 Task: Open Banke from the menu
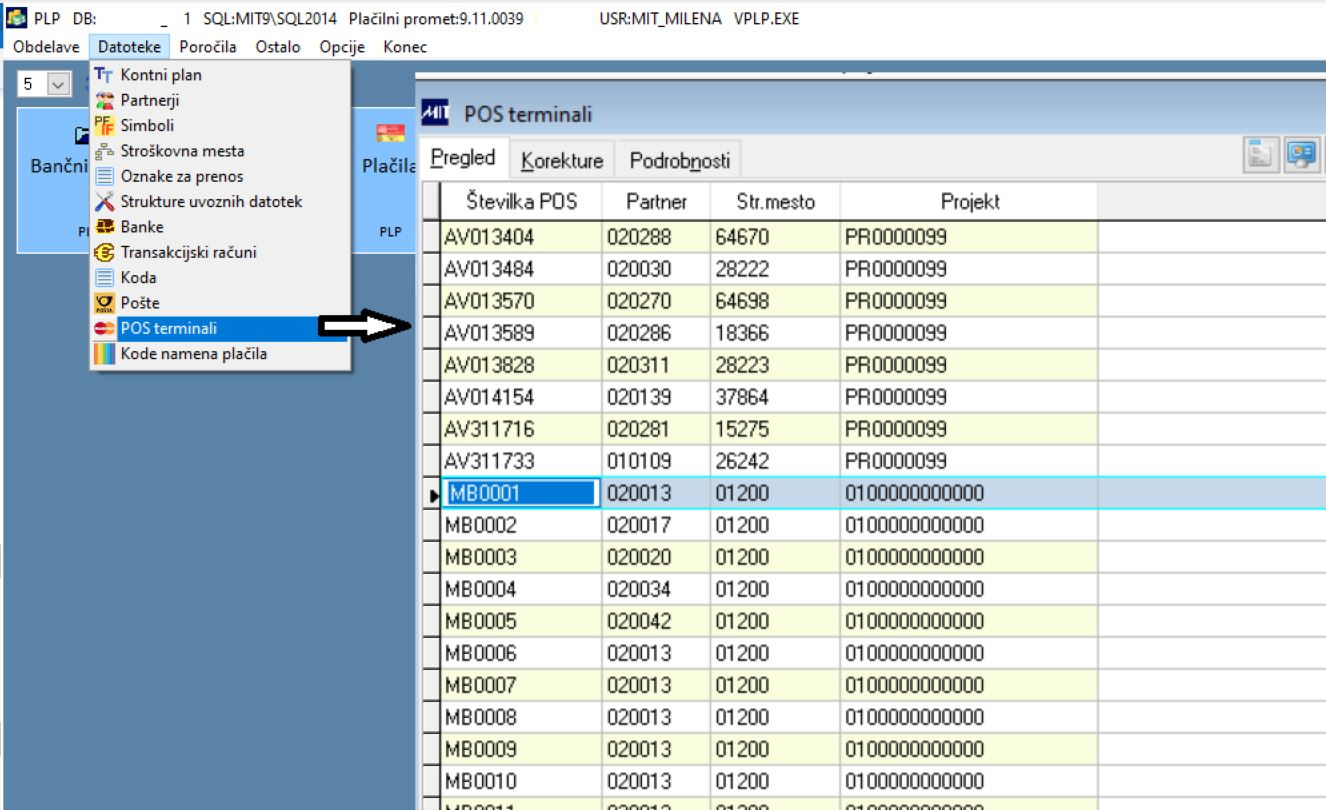point(142,227)
